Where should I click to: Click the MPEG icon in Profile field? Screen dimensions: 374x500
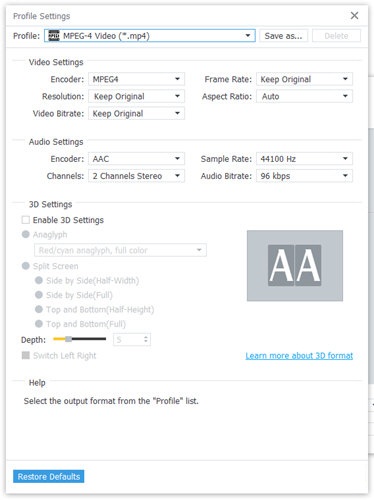click(x=54, y=35)
